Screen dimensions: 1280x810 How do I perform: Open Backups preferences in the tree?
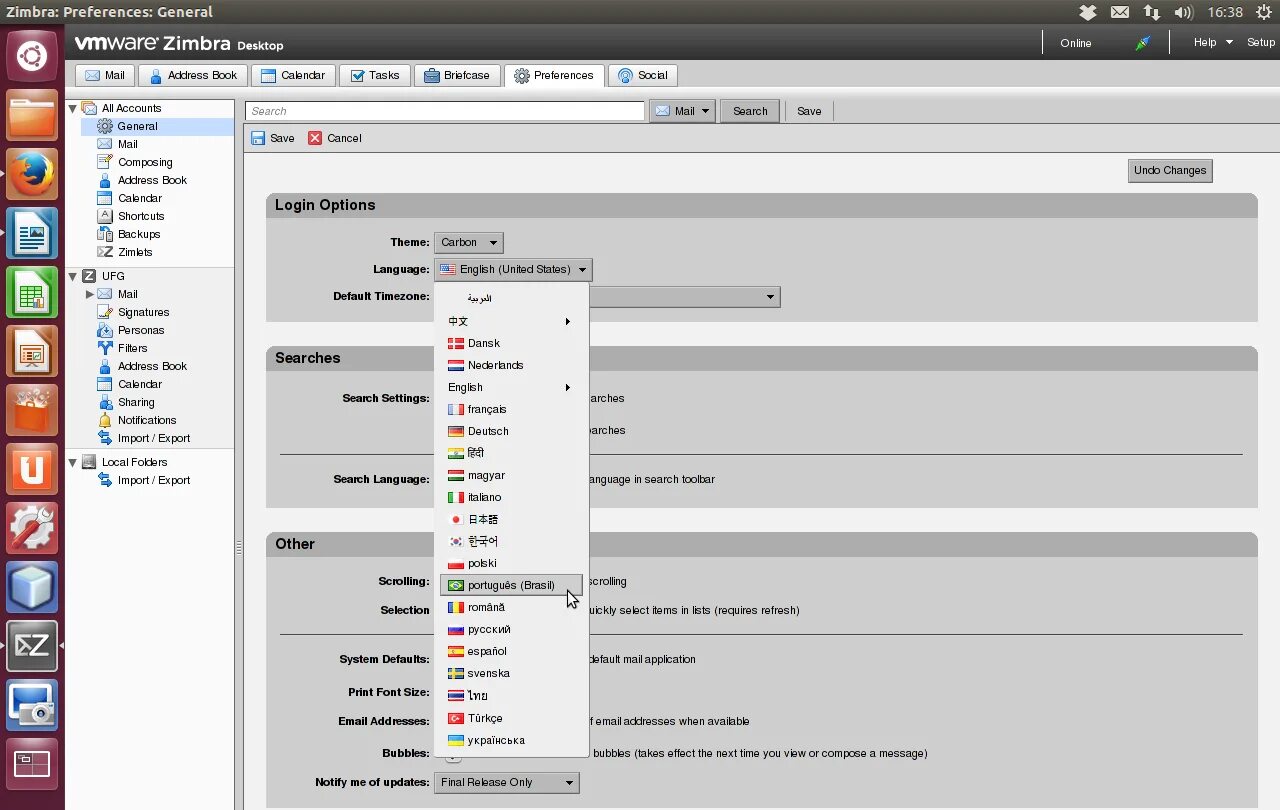click(x=139, y=234)
